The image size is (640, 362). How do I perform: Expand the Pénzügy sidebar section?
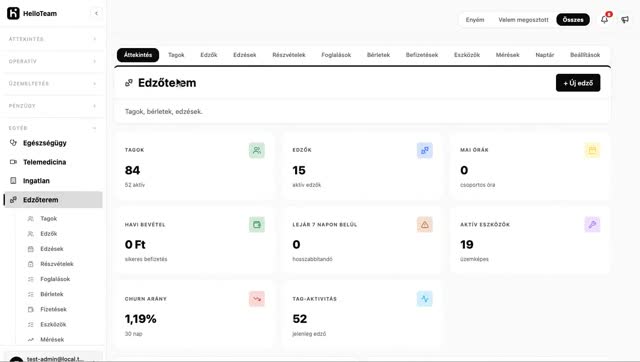(x=52, y=106)
